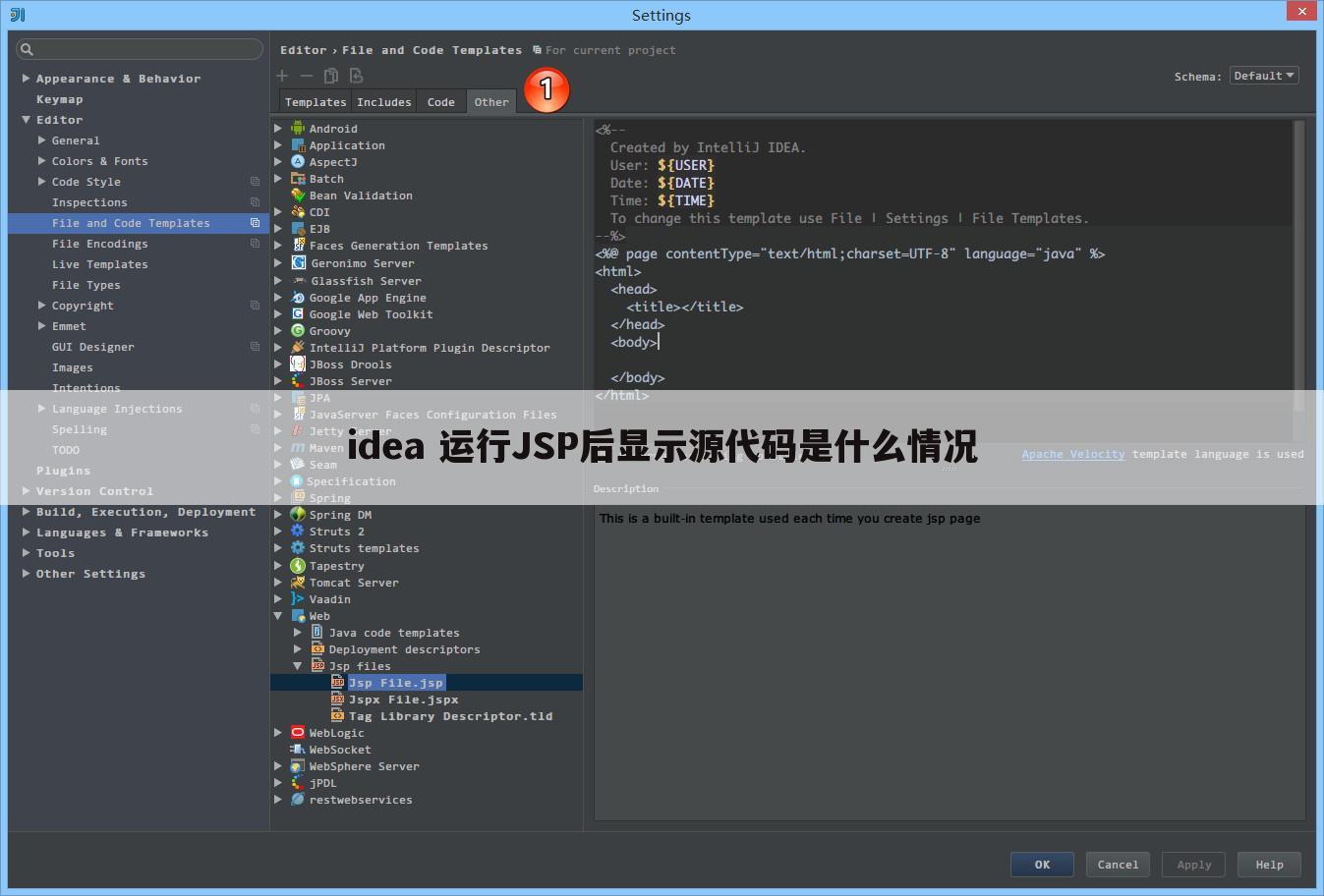Click the Spring DM icon
Image resolution: width=1324 pixels, height=896 pixels.
click(x=298, y=514)
